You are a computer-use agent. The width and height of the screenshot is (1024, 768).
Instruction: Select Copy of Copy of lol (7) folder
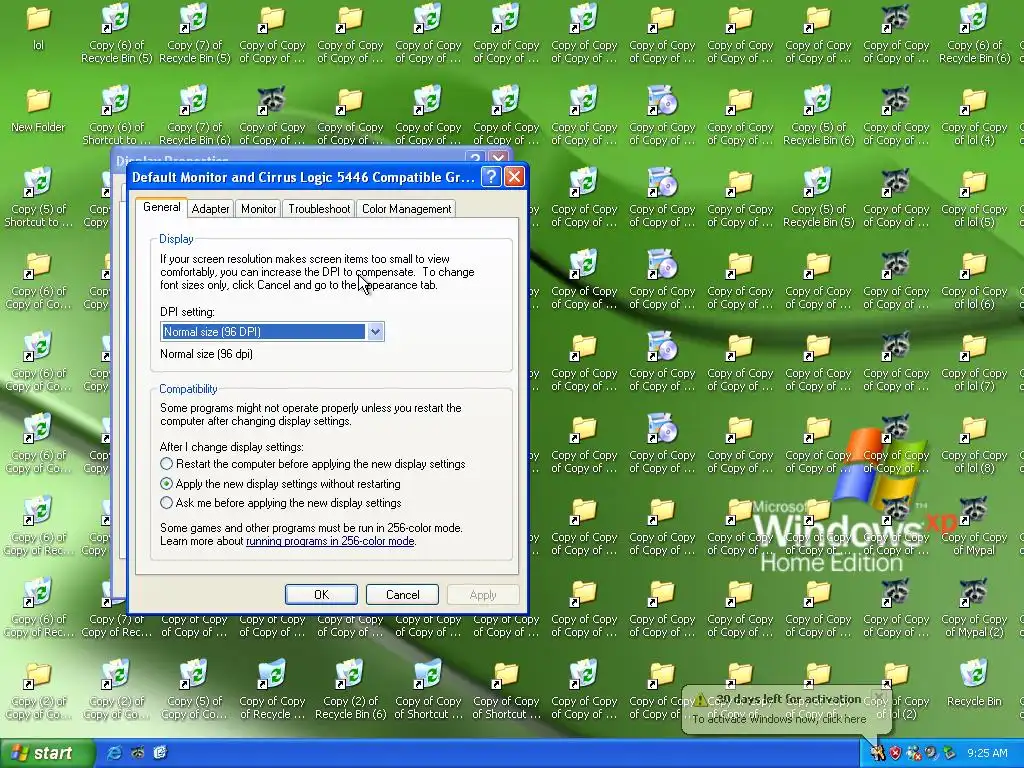point(974,362)
